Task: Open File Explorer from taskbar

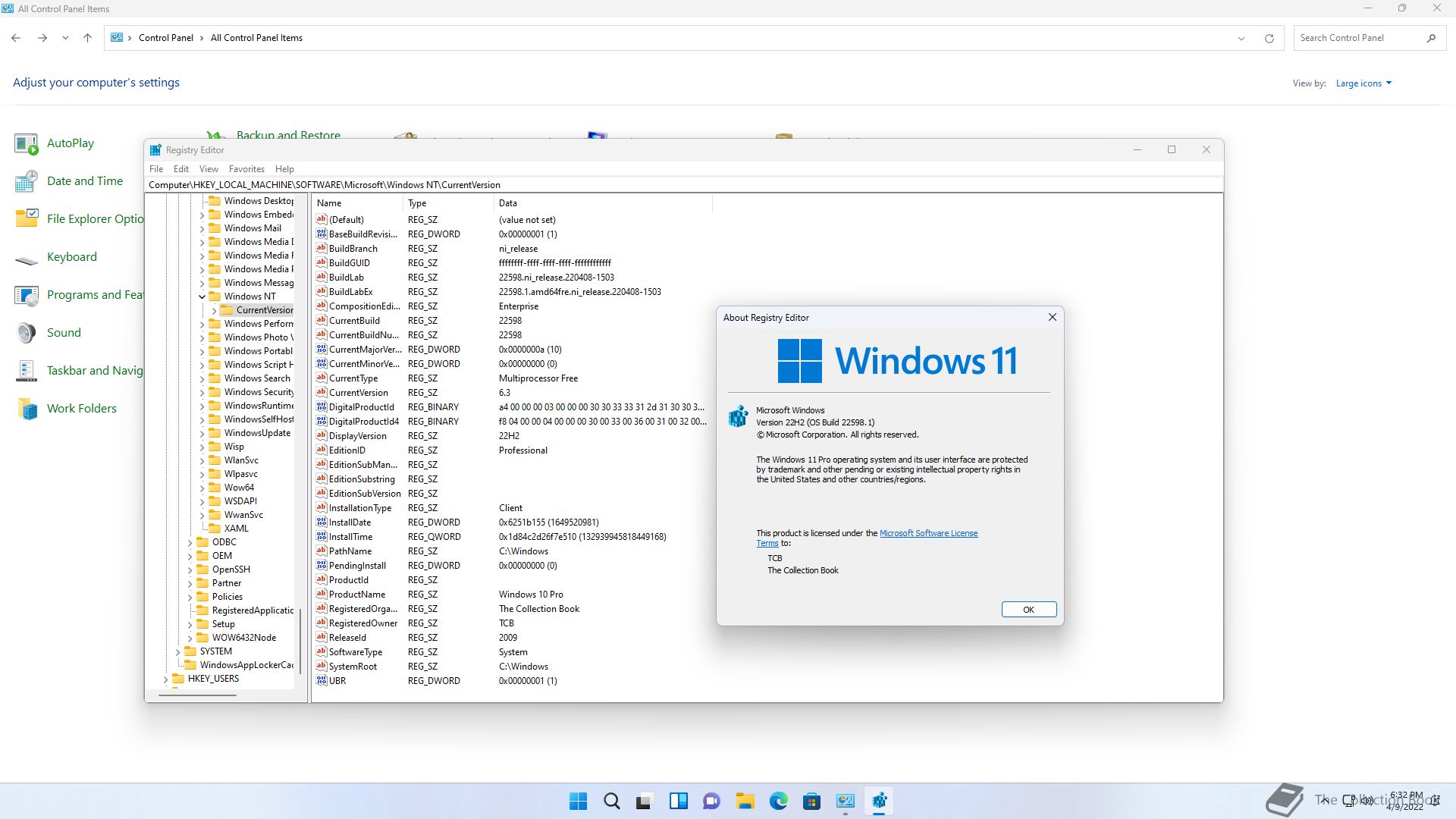Action: pos(745,801)
